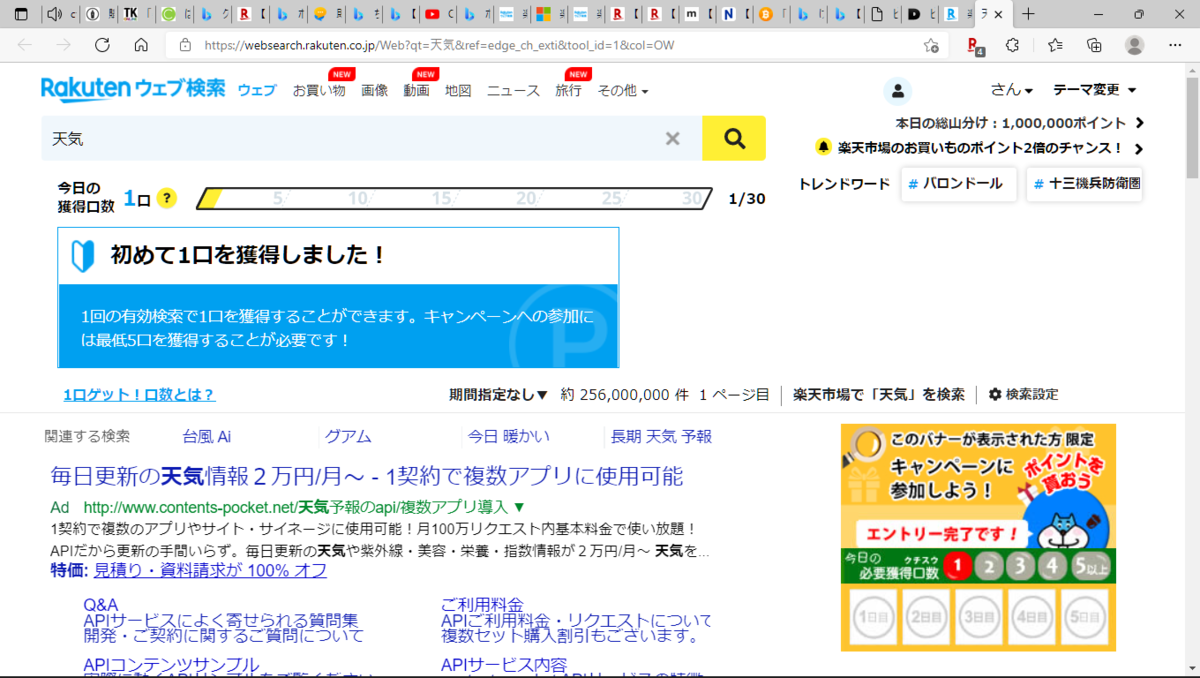Add this page to favorites
The width and height of the screenshot is (1200, 678).
pos(931,45)
